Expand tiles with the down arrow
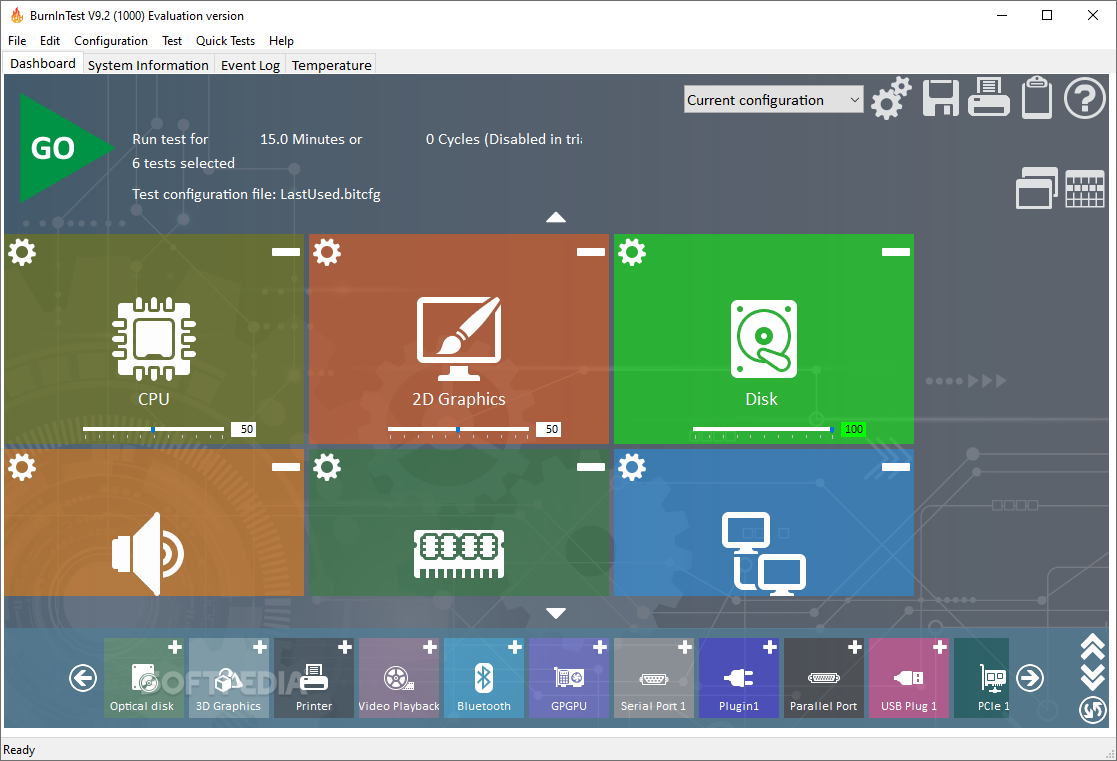The image size is (1117, 761). [x=556, y=613]
